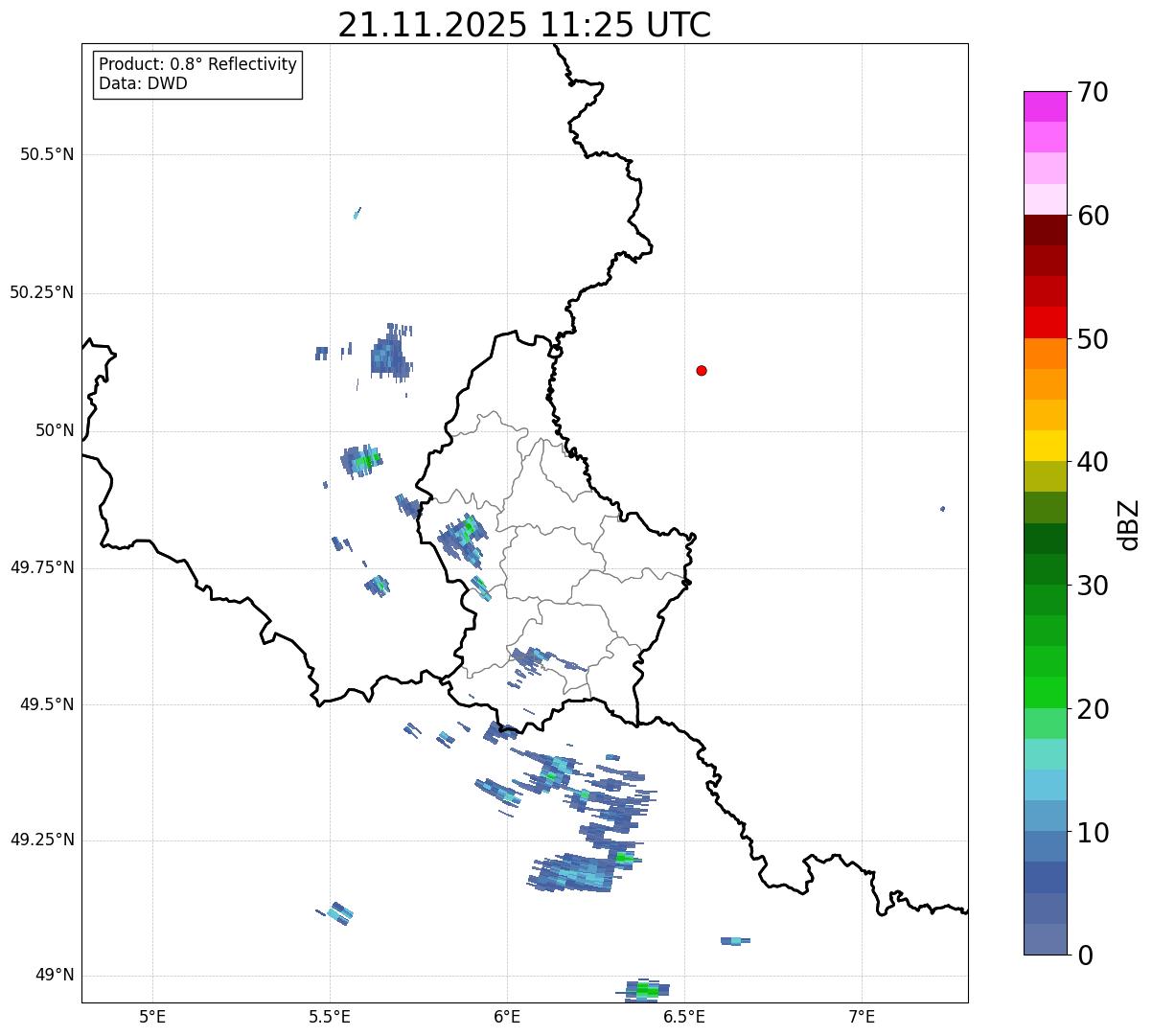Click the colorbar tick label 10

1093,833
